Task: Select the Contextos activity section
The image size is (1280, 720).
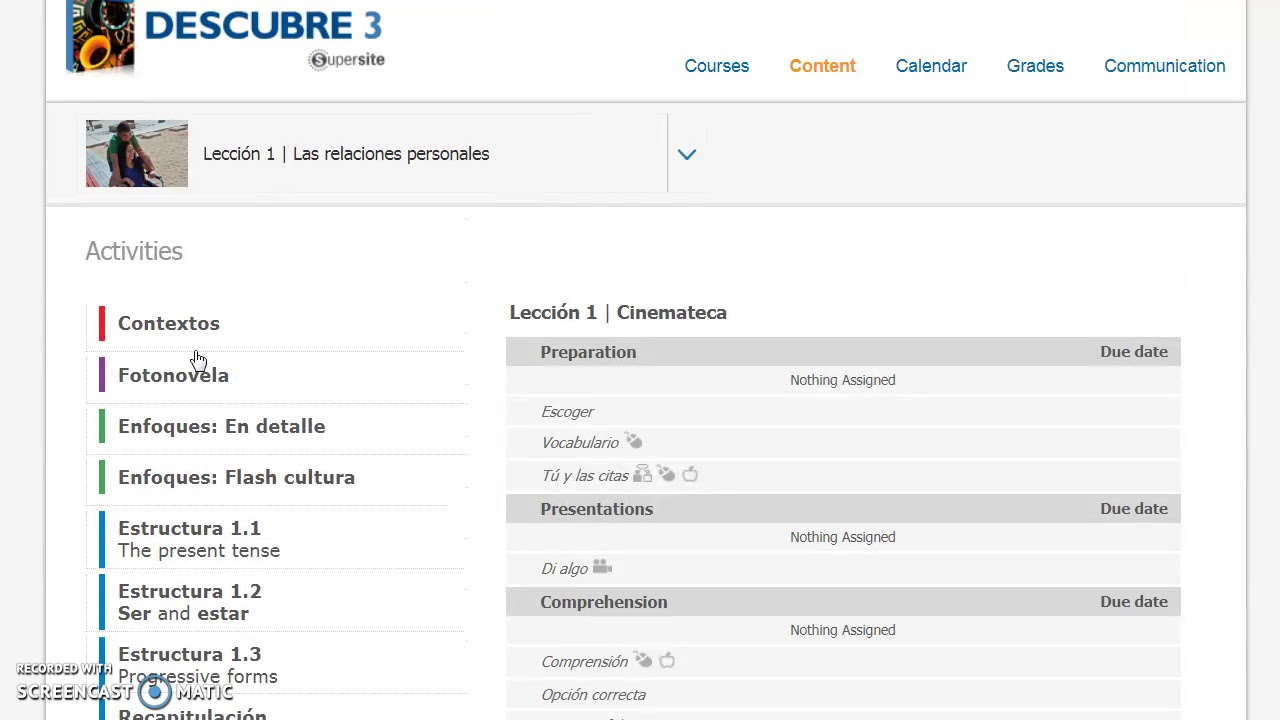Action: pyautogui.click(x=169, y=324)
